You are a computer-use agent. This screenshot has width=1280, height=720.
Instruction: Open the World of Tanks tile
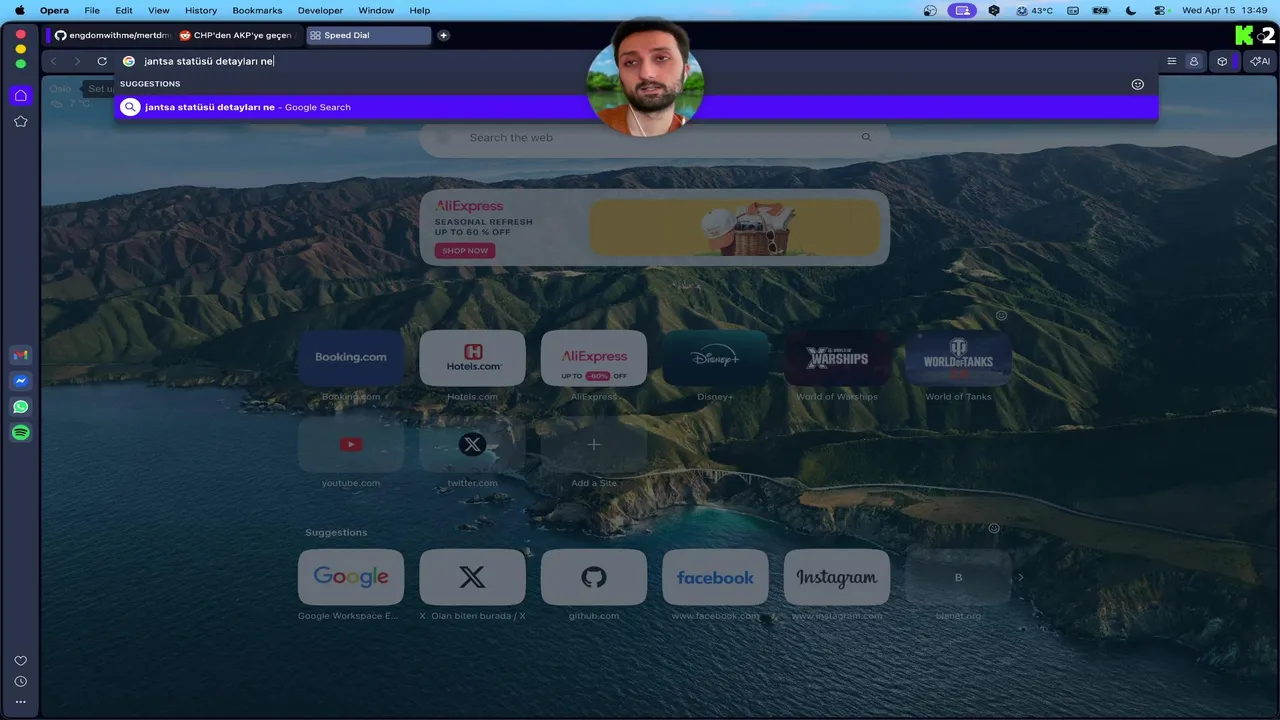click(958, 358)
